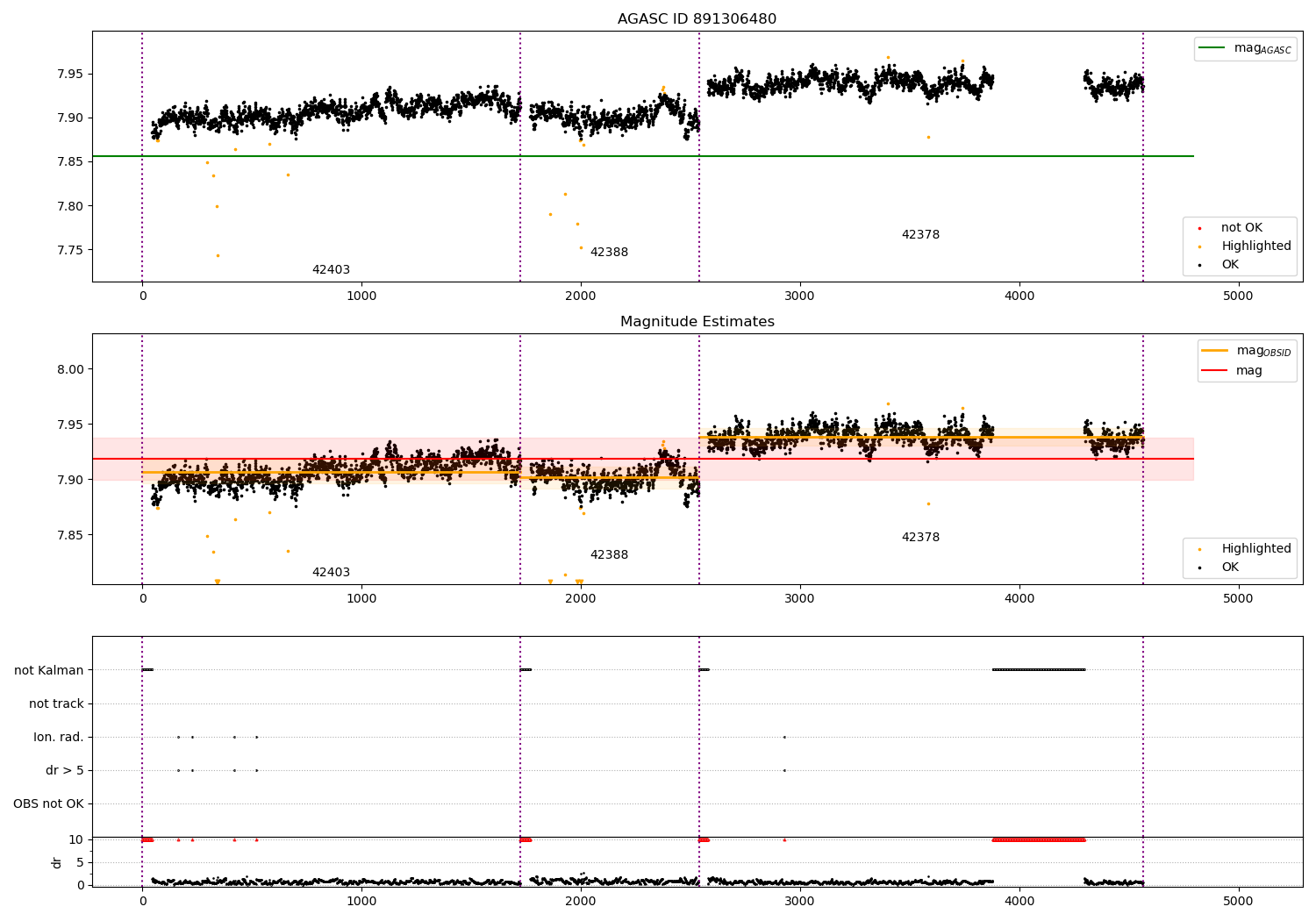Click the 'OBS not OK' row label
The image size is (1316, 921).
point(49,803)
